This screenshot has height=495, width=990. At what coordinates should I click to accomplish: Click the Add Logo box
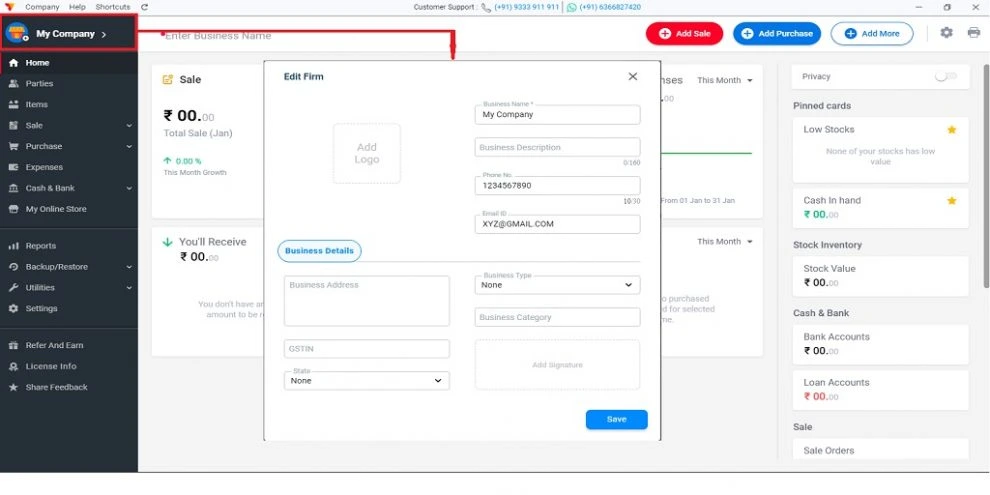coord(367,153)
